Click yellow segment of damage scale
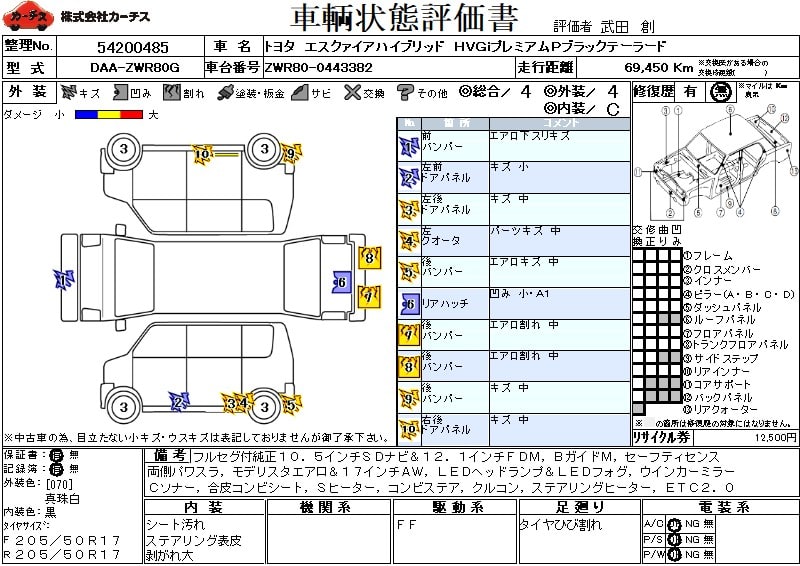Screen dimensions: 800x566 pyautogui.click(x=109, y=115)
